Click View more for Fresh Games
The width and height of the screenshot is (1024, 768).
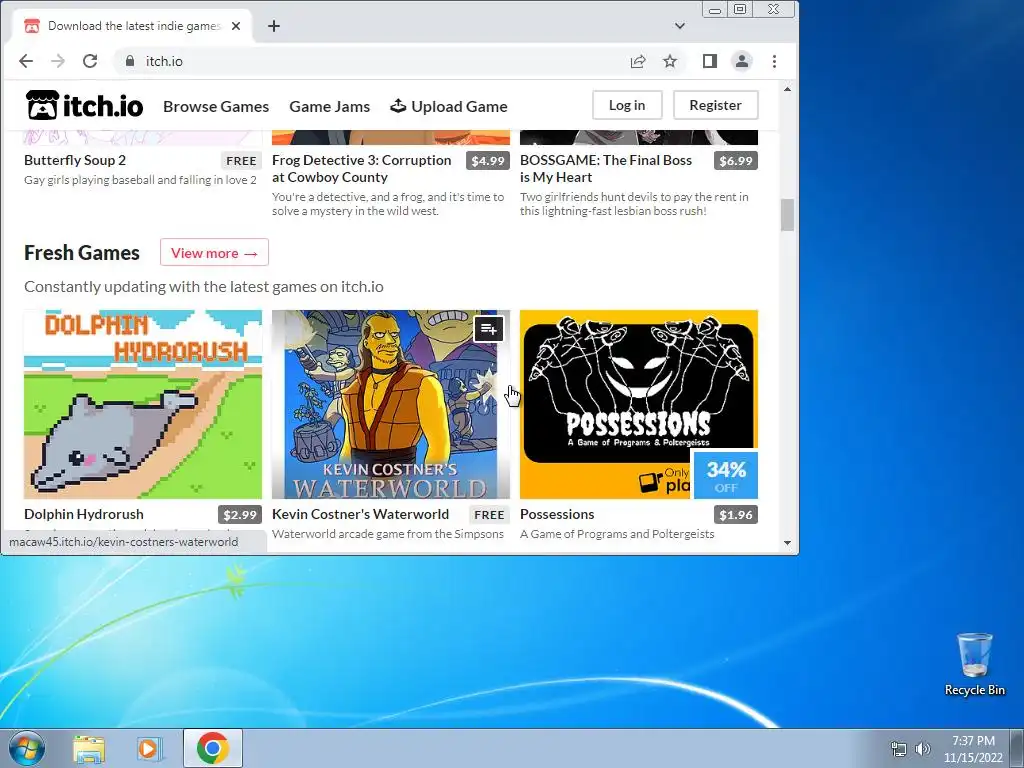214,253
